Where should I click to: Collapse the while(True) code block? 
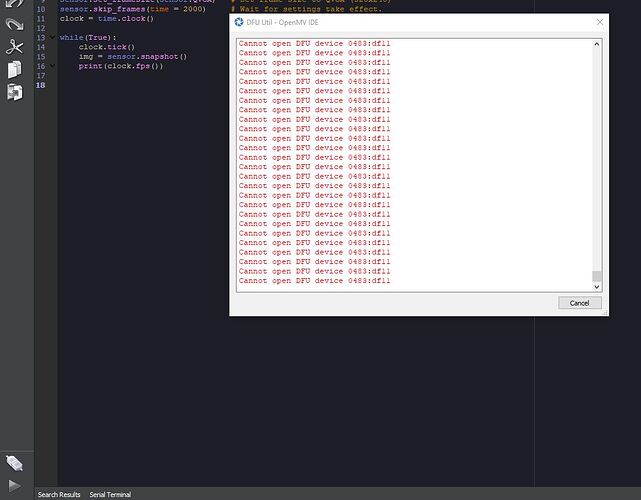(x=52, y=37)
